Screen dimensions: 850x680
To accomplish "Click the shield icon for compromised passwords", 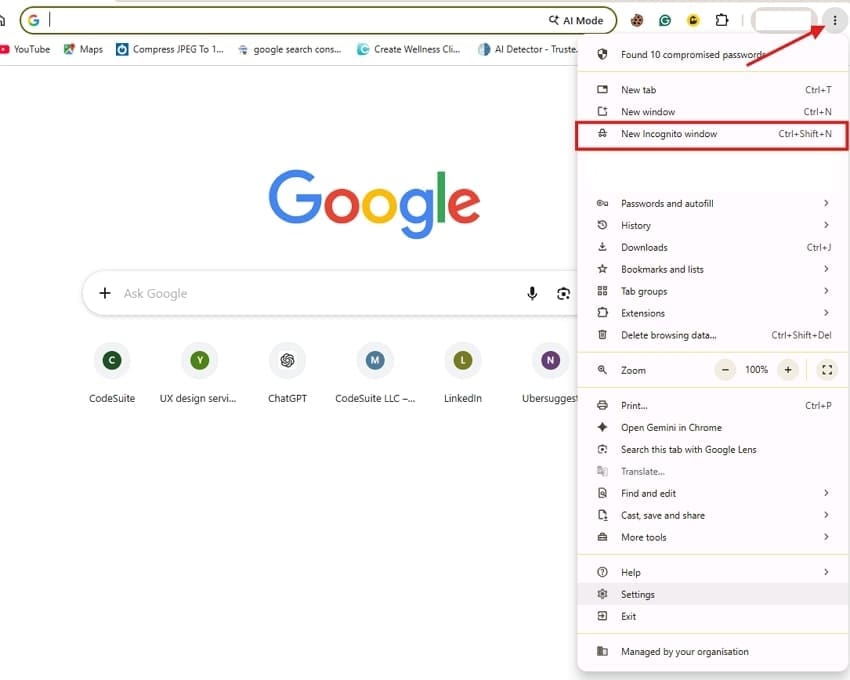I will pyautogui.click(x=602, y=54).
